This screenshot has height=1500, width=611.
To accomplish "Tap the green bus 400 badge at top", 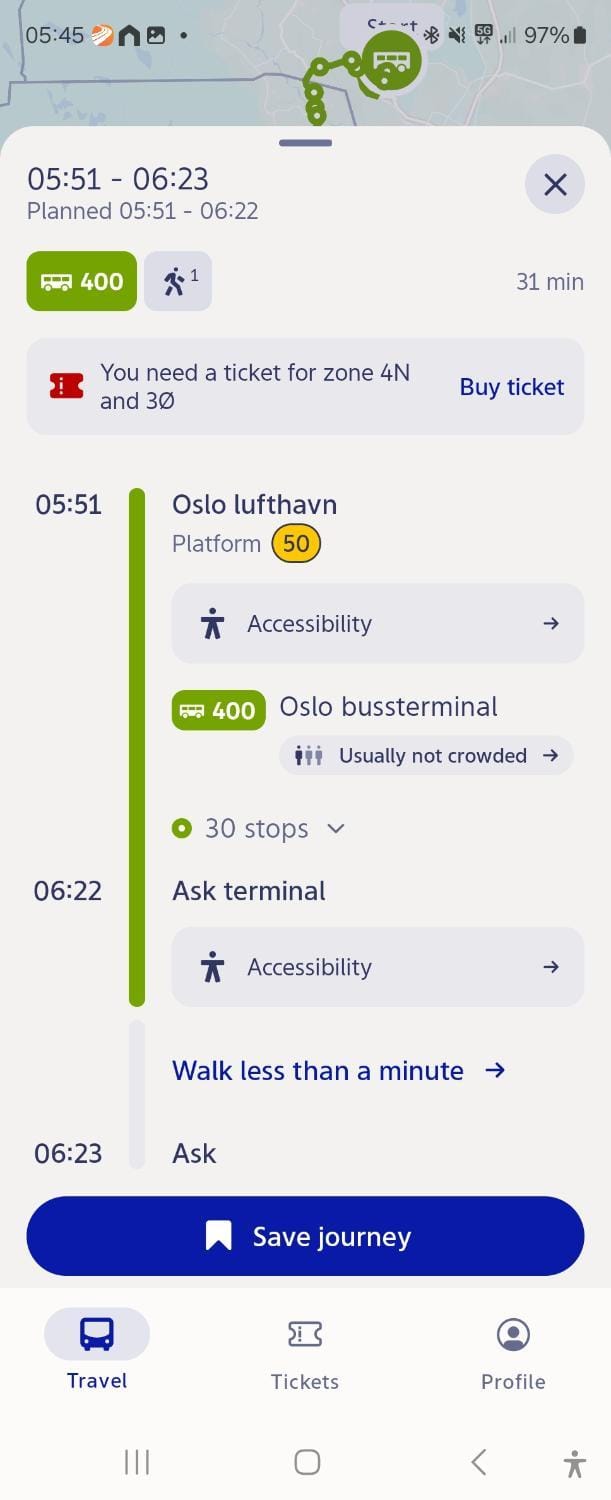I will pos(82,281).
